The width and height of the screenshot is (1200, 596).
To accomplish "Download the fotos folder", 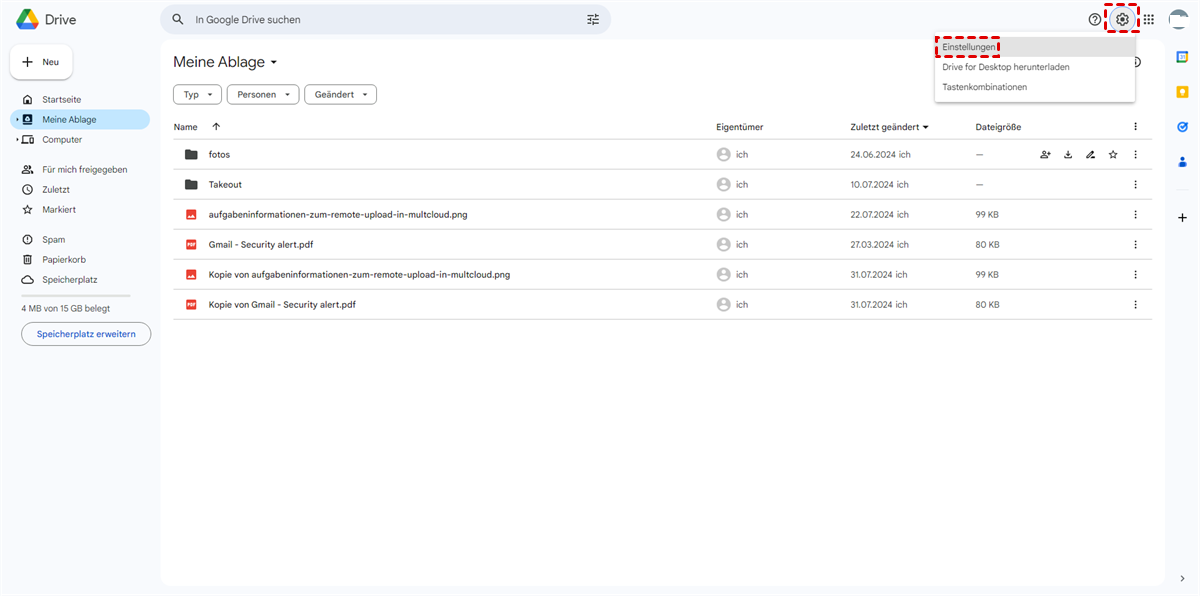I will [1068, 155].
